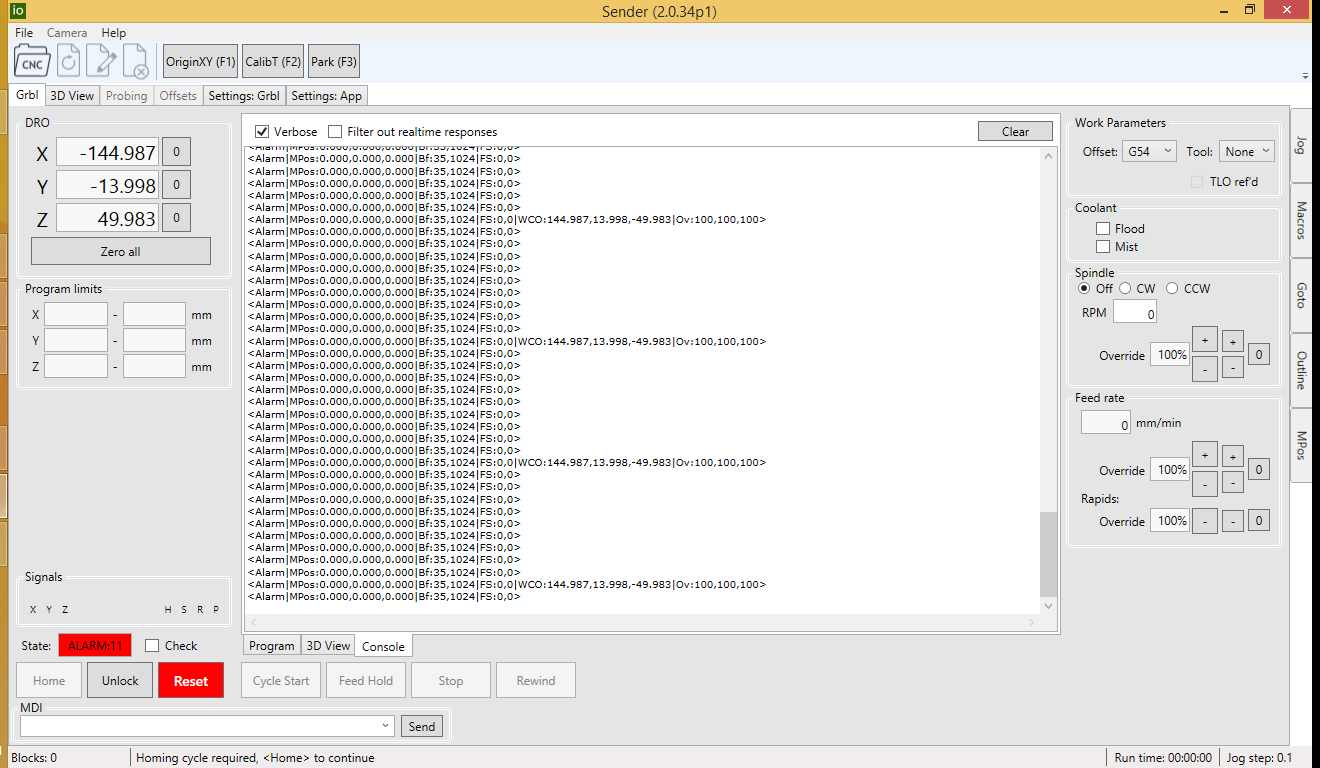Screen dimensions: 1320x768
Task: Clear the console output
Action: coord(1015,132)
